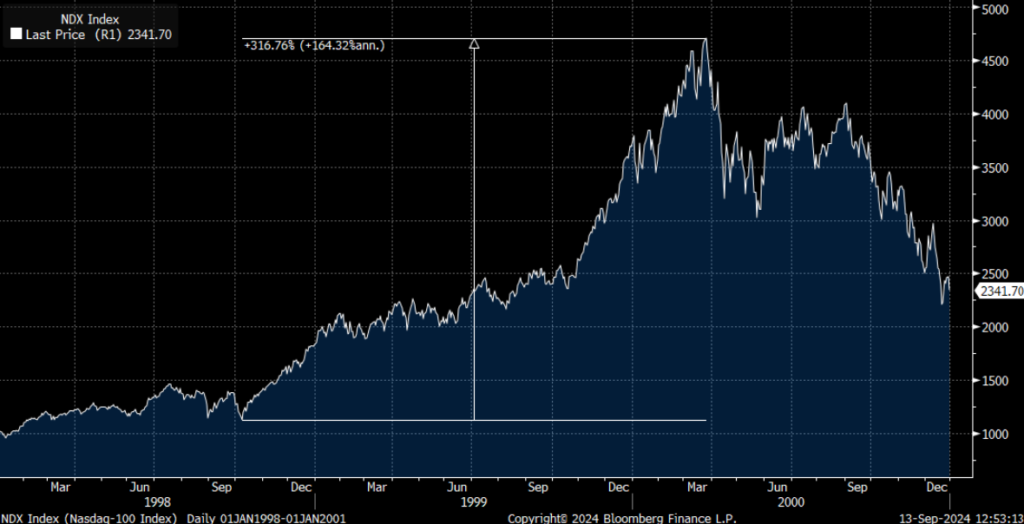Click the +316.76% annotation label
Viewport: 1024px width, 524px height.
coord(314,46)
